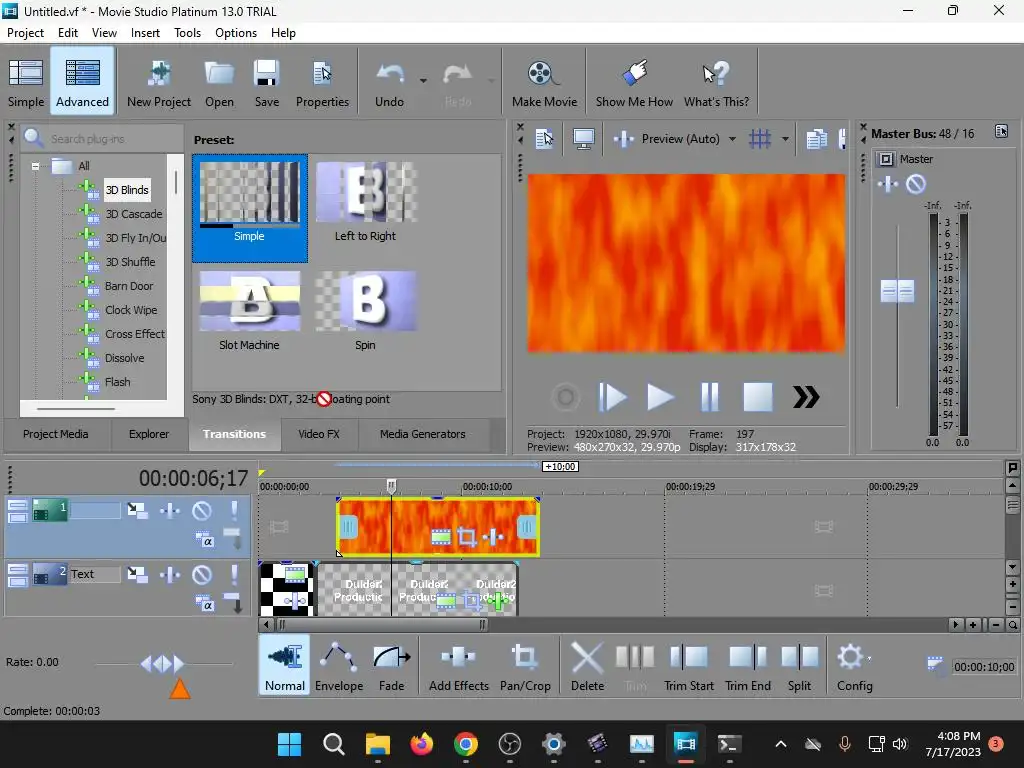Open video preview on external monitor
The width and height of the screenshot is (1024, 768).
tap(583, 138)
